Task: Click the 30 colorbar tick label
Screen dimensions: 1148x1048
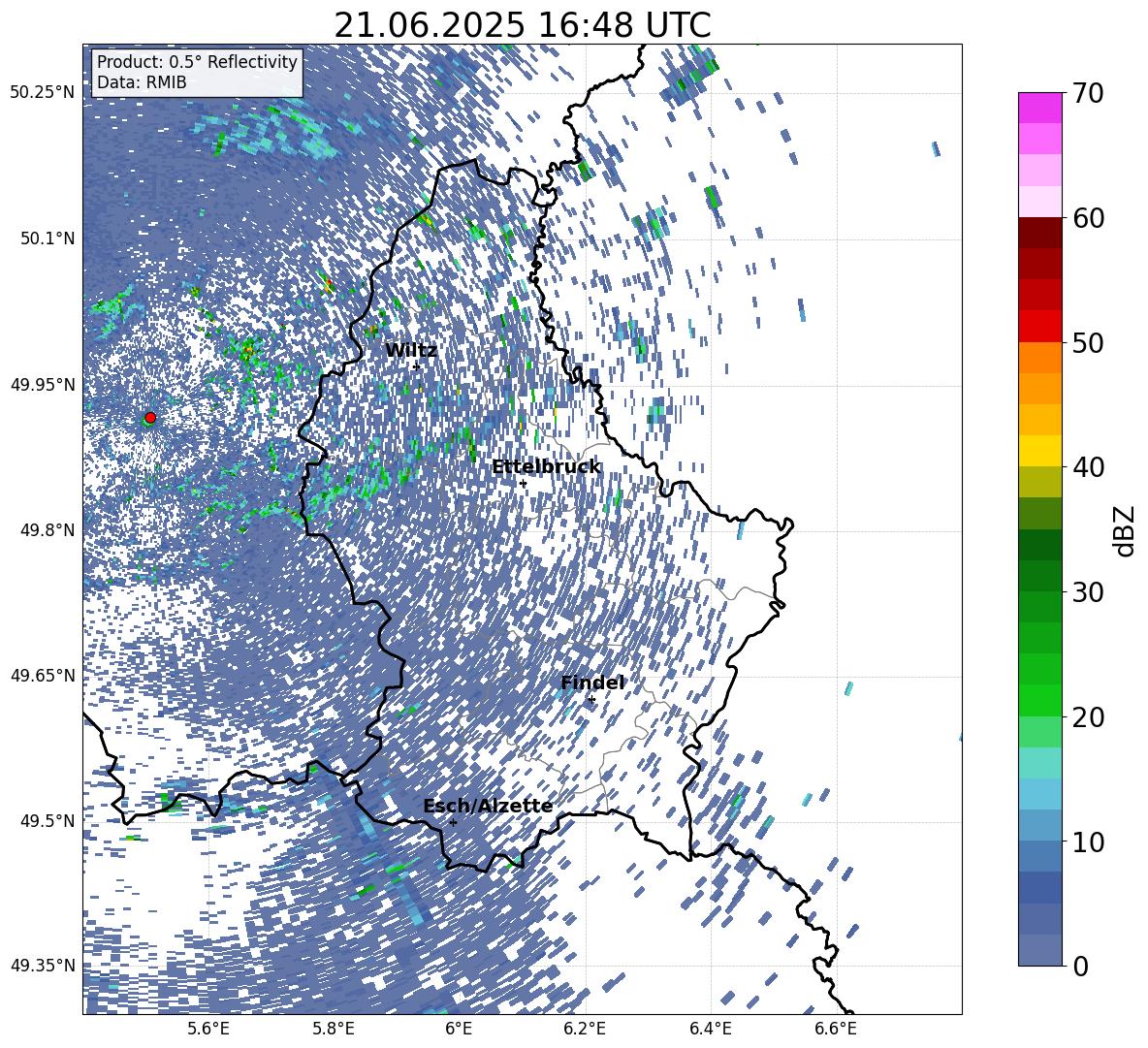Action: coord(1088,592)
